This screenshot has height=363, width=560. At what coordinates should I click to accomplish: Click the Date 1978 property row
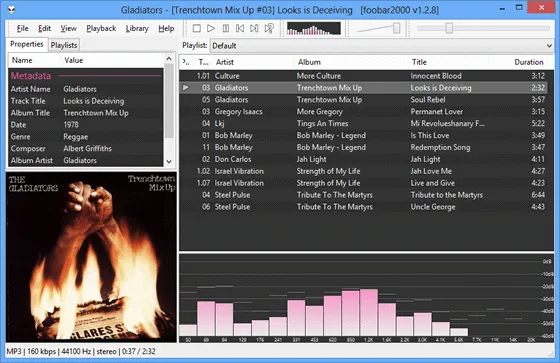coord(86,125)
